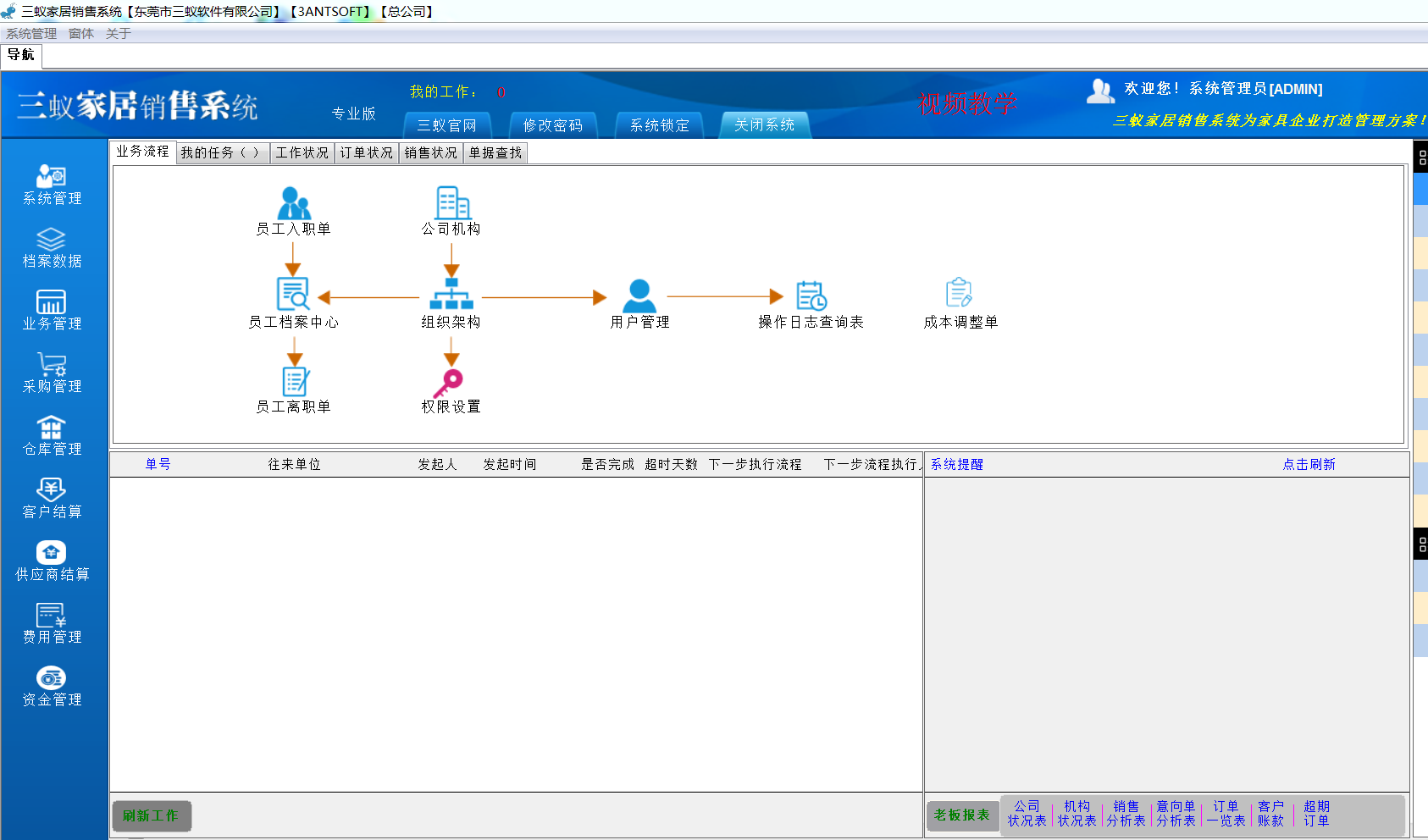Open 超期订单 report link
The height and width of the screenshot is (840, 1428).
[1316, 814]
